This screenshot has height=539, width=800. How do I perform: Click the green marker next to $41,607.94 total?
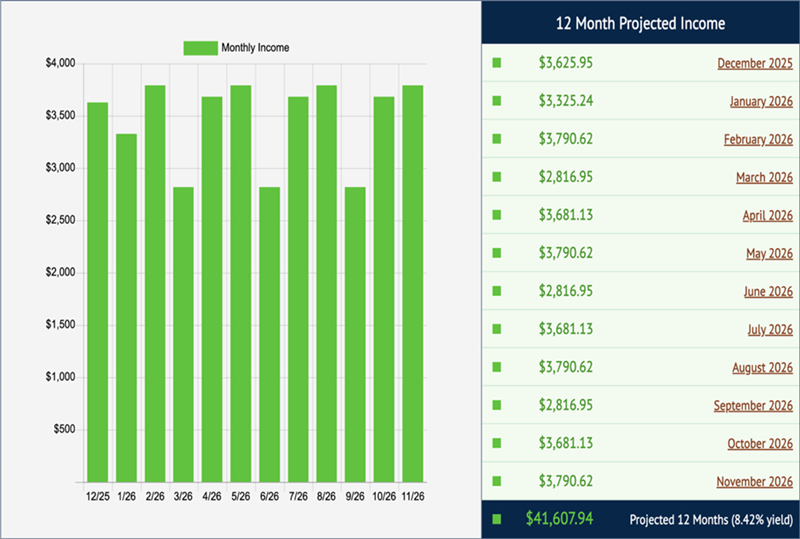tap(497, 519)
